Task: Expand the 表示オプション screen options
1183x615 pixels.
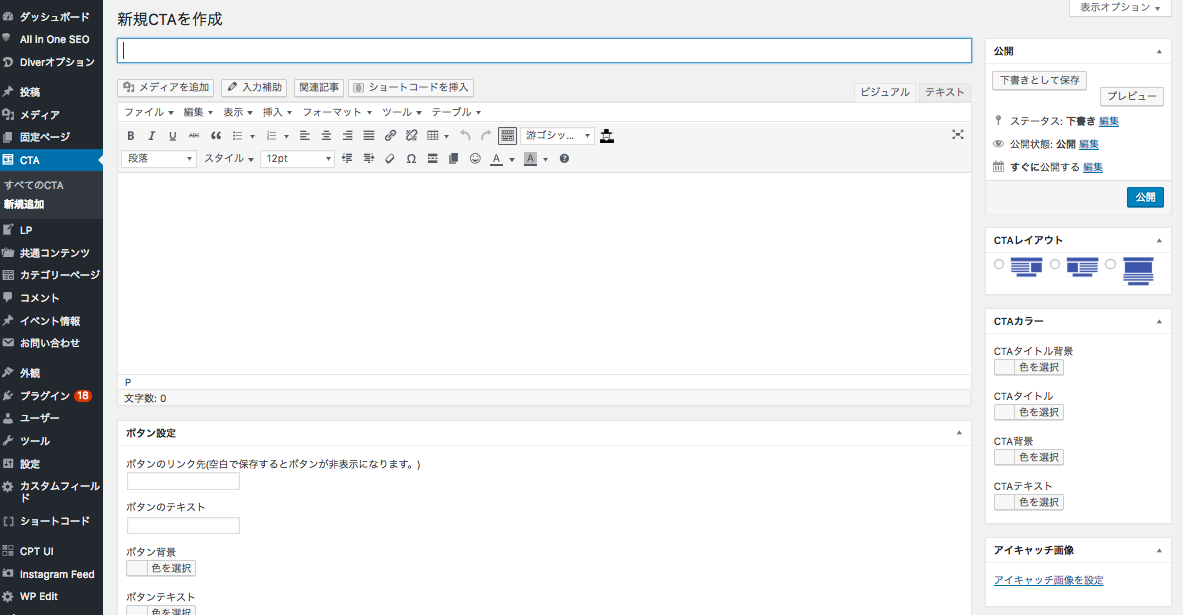Action: pyautogui.click(x=1120, y=8)
